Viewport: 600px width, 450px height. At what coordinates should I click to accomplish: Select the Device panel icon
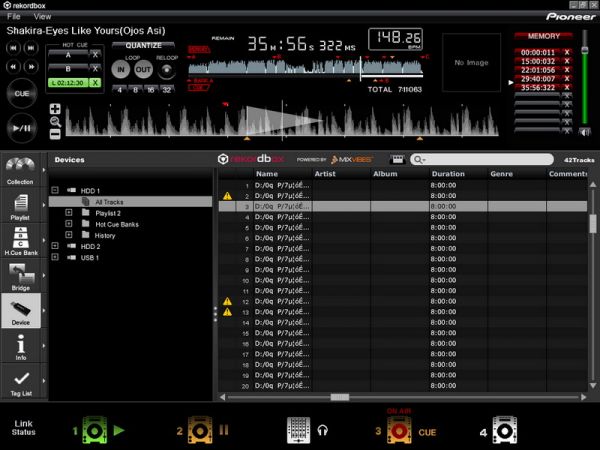pos(21,311)
